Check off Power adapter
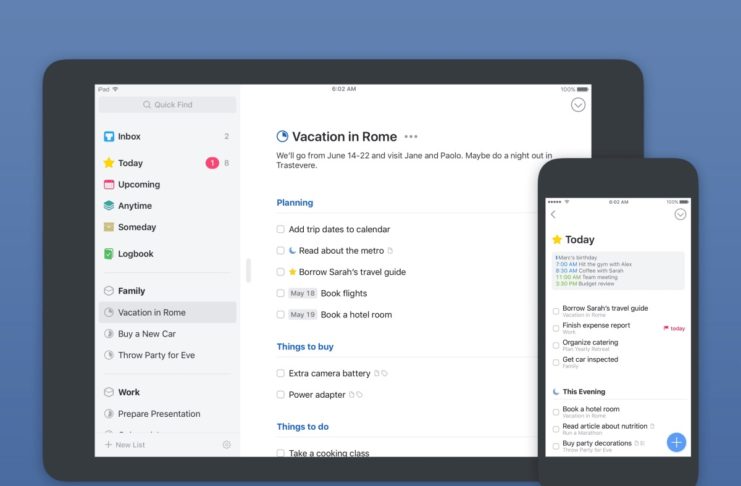 click(280, 395)
